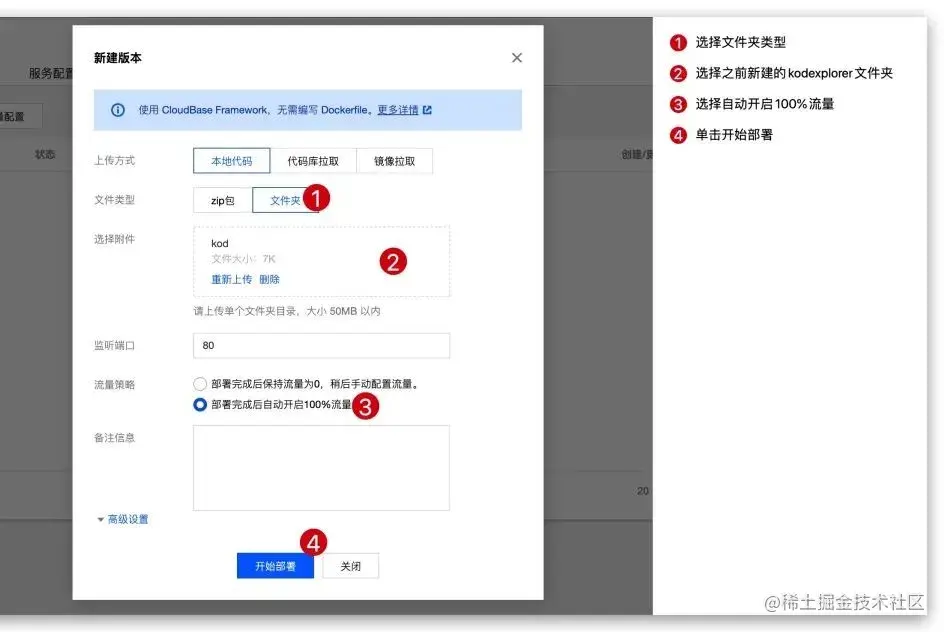The width and height of the screenshot is (944, 632).
Task: Click the 文件大小: 7K text
Action: (243, 259)
